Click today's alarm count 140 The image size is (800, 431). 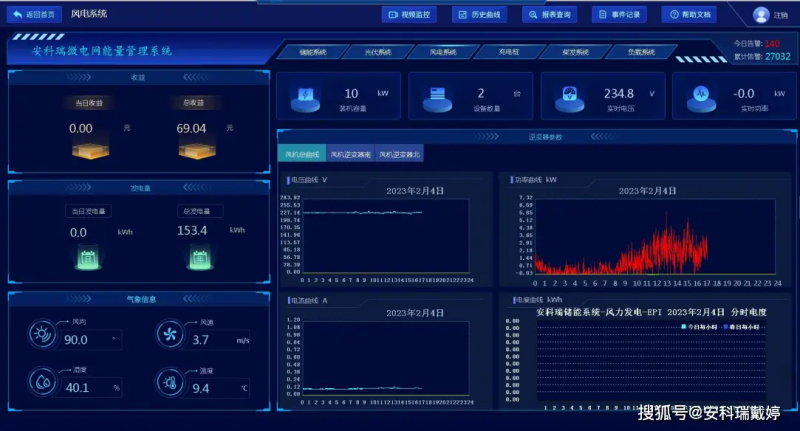(772, 44)
